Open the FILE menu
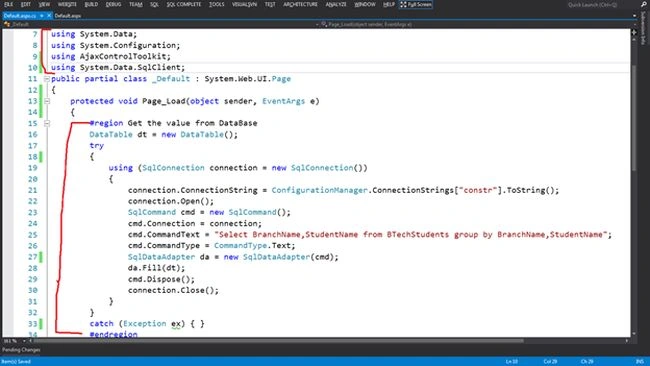 pyautogui.click(x=8, y=4)
